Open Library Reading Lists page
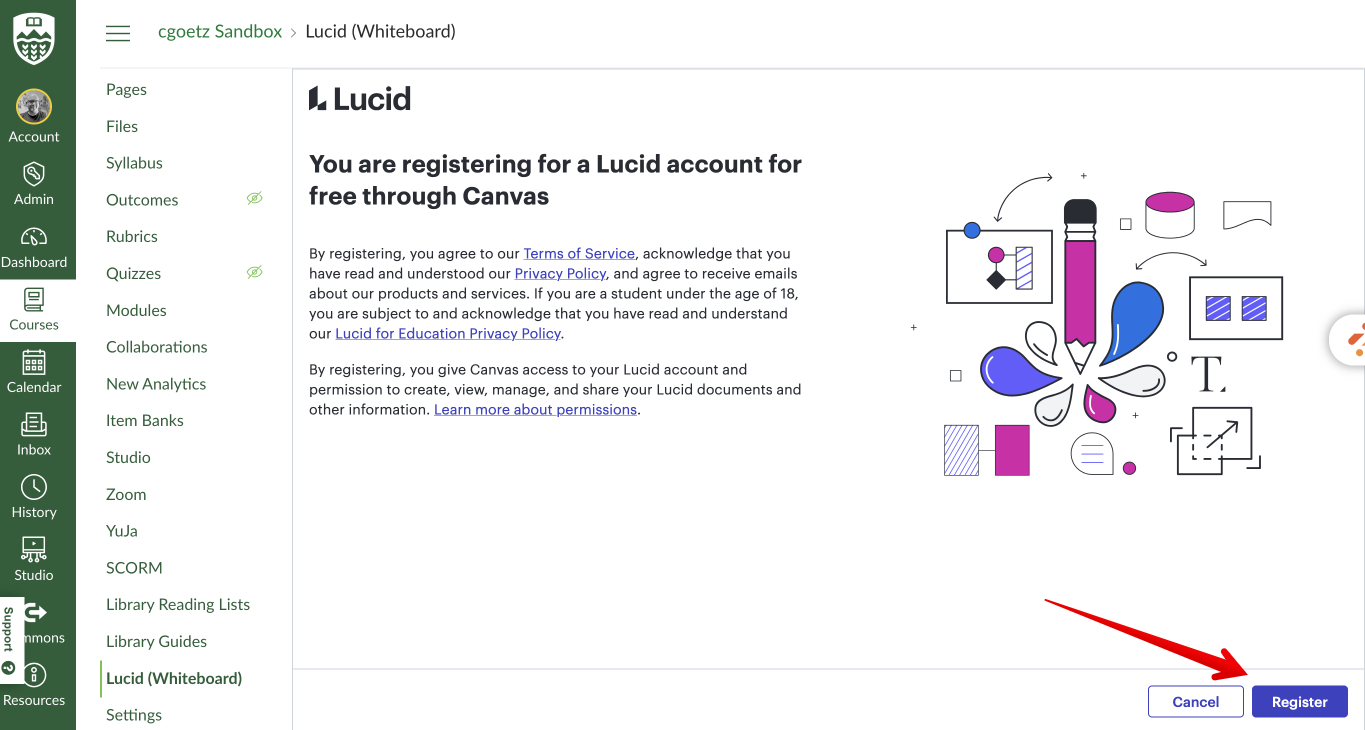 click(178, 604)
